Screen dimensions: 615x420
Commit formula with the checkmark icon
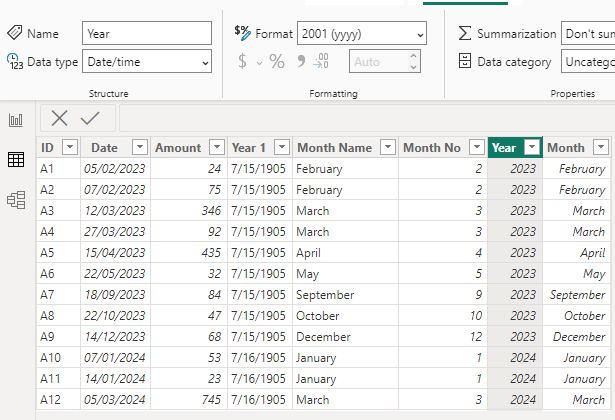pos(90,118)
